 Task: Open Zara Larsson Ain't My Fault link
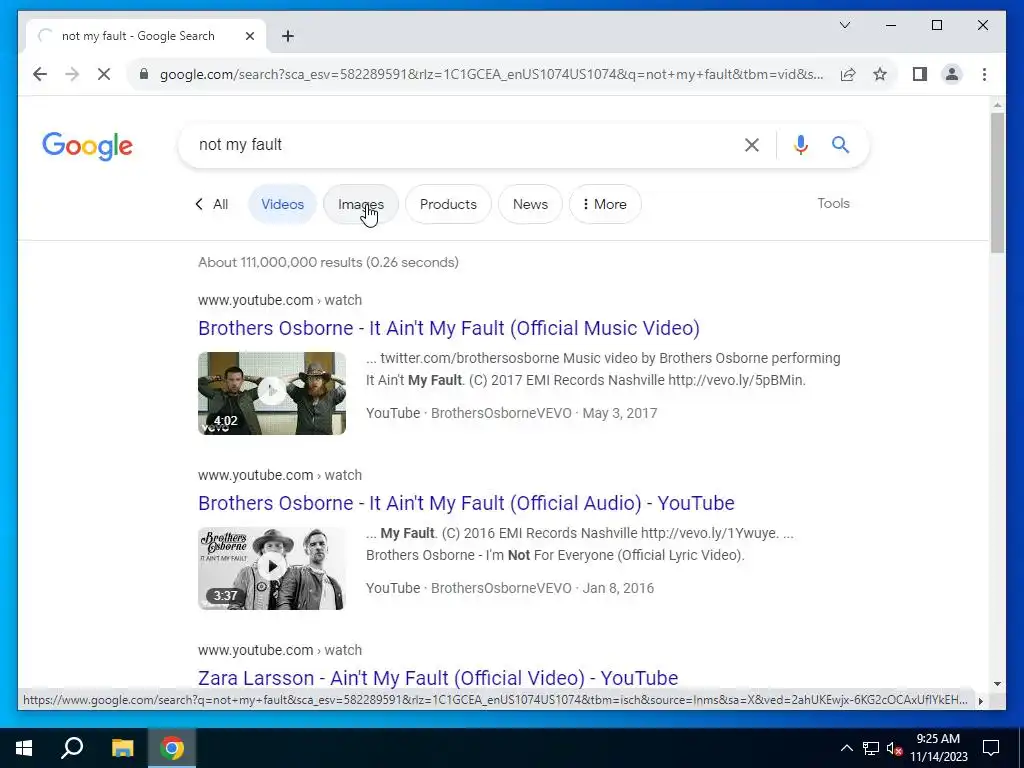[438, 678]
